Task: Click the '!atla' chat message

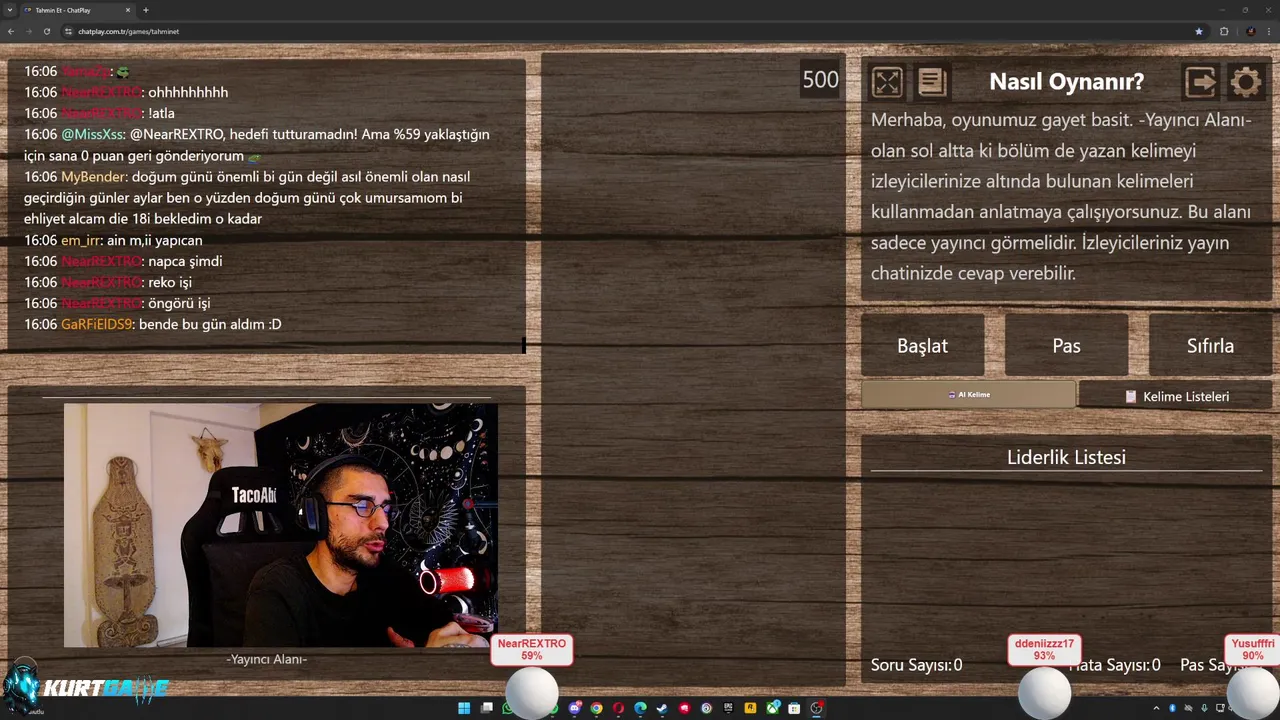Action: coord(161,113)
